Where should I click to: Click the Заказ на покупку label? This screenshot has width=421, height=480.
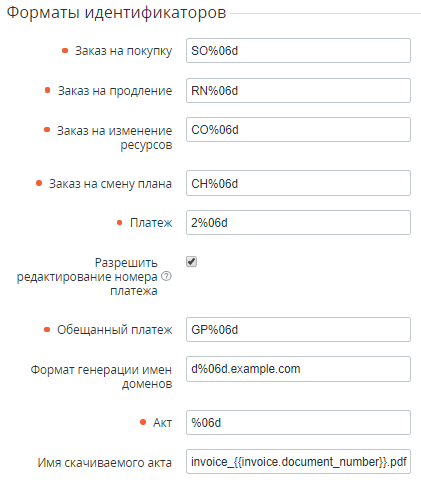[123, 51]
